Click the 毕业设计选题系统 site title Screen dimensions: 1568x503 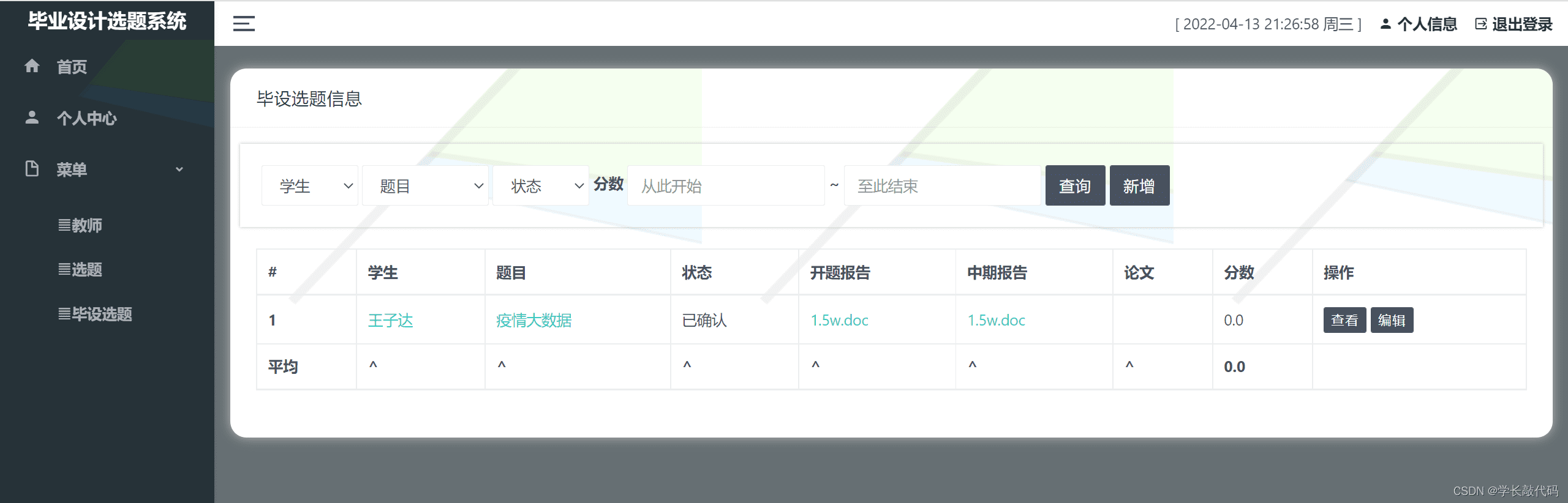(x=107, y=21)
